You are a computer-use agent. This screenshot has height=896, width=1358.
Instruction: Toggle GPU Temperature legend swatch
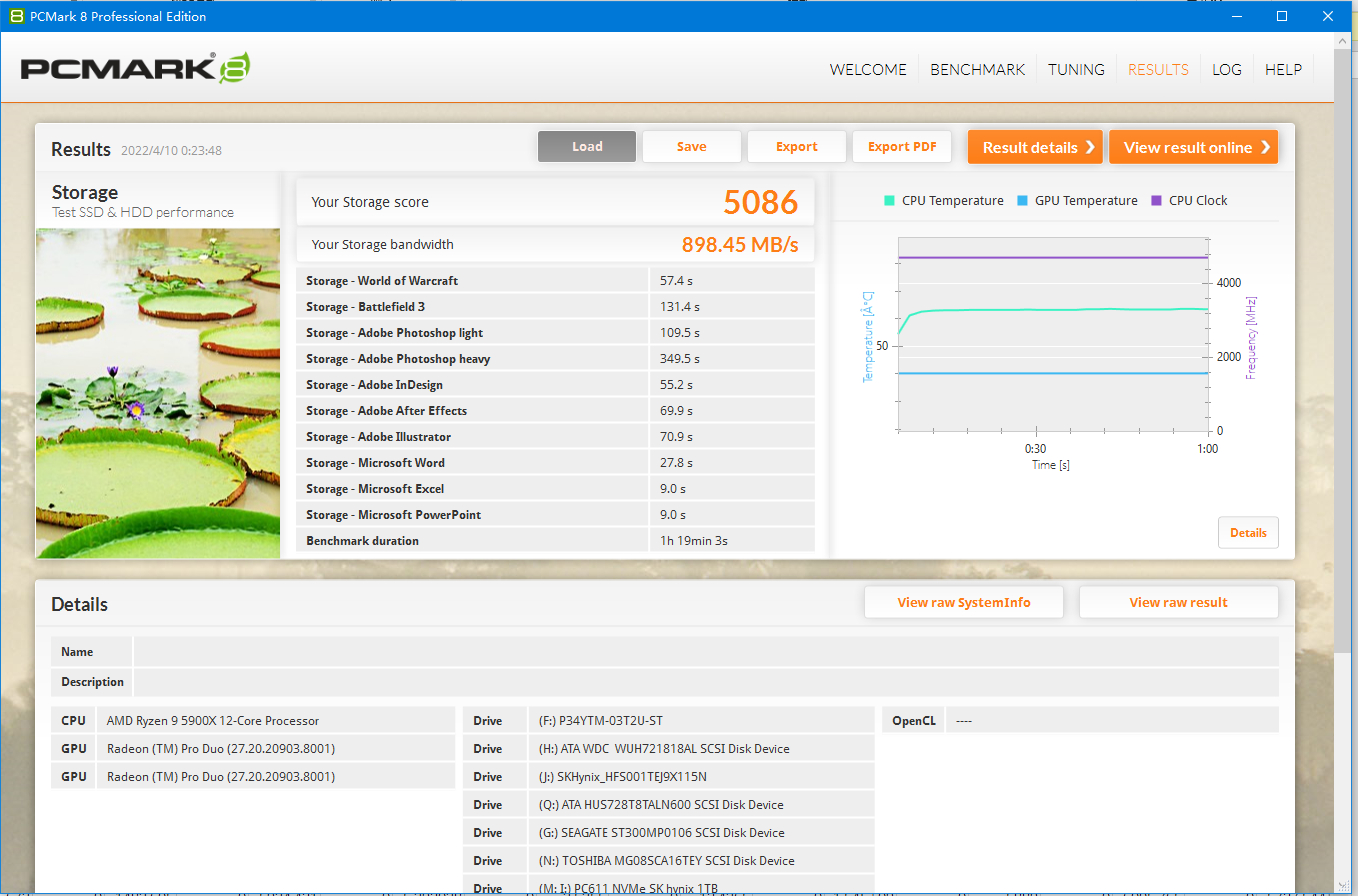[x=1022, y=200]
